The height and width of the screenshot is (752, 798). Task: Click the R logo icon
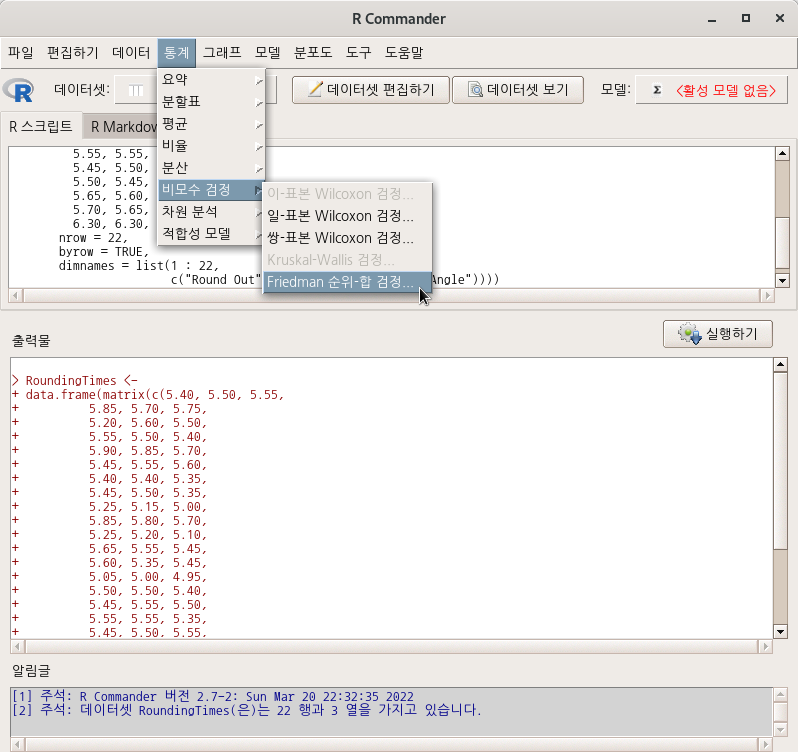[19, 91]
